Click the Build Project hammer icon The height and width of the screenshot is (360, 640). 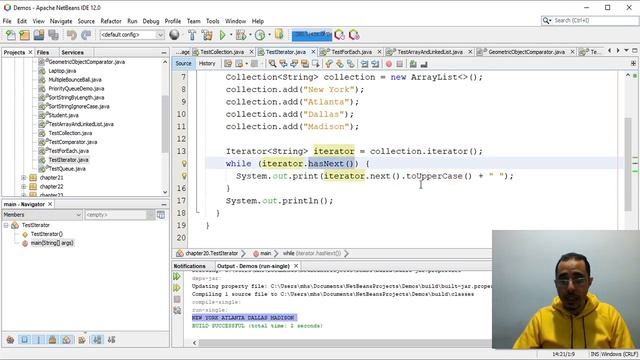192,35
